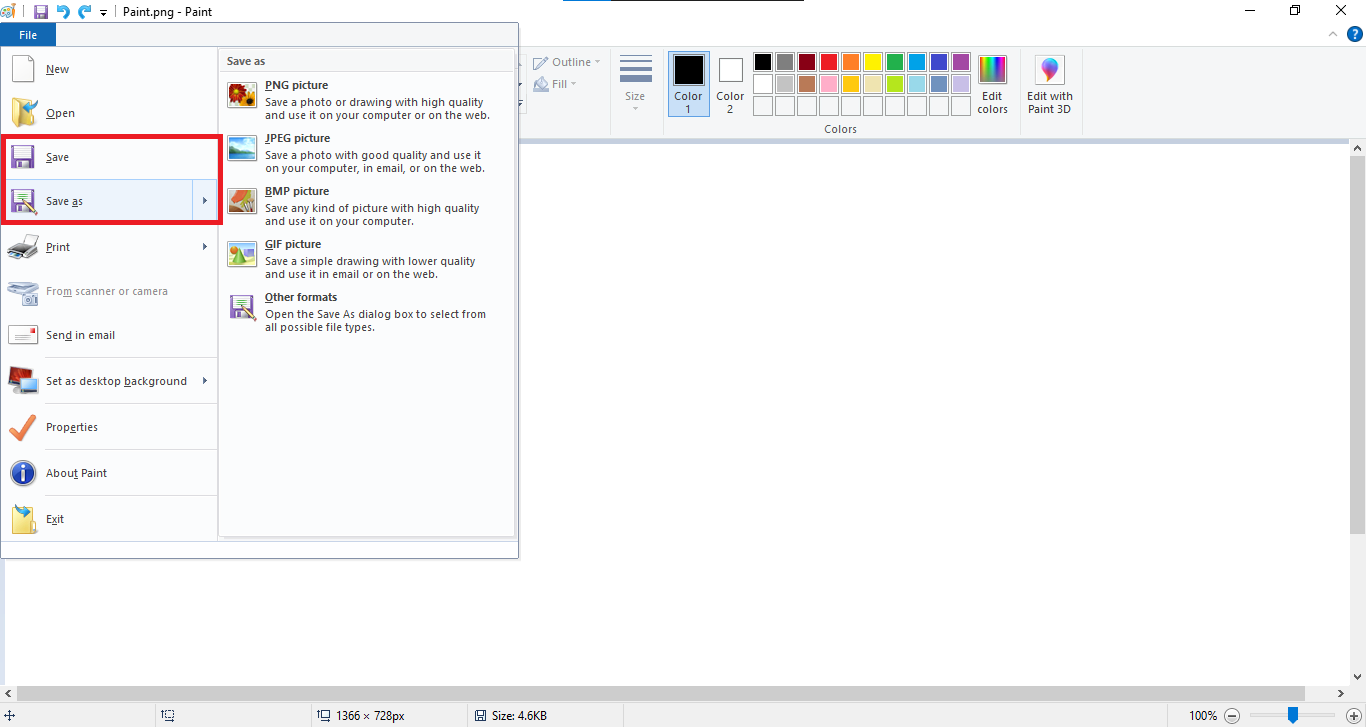
Task: Click Paint app icon in title bar
Action: coord(8,12)
